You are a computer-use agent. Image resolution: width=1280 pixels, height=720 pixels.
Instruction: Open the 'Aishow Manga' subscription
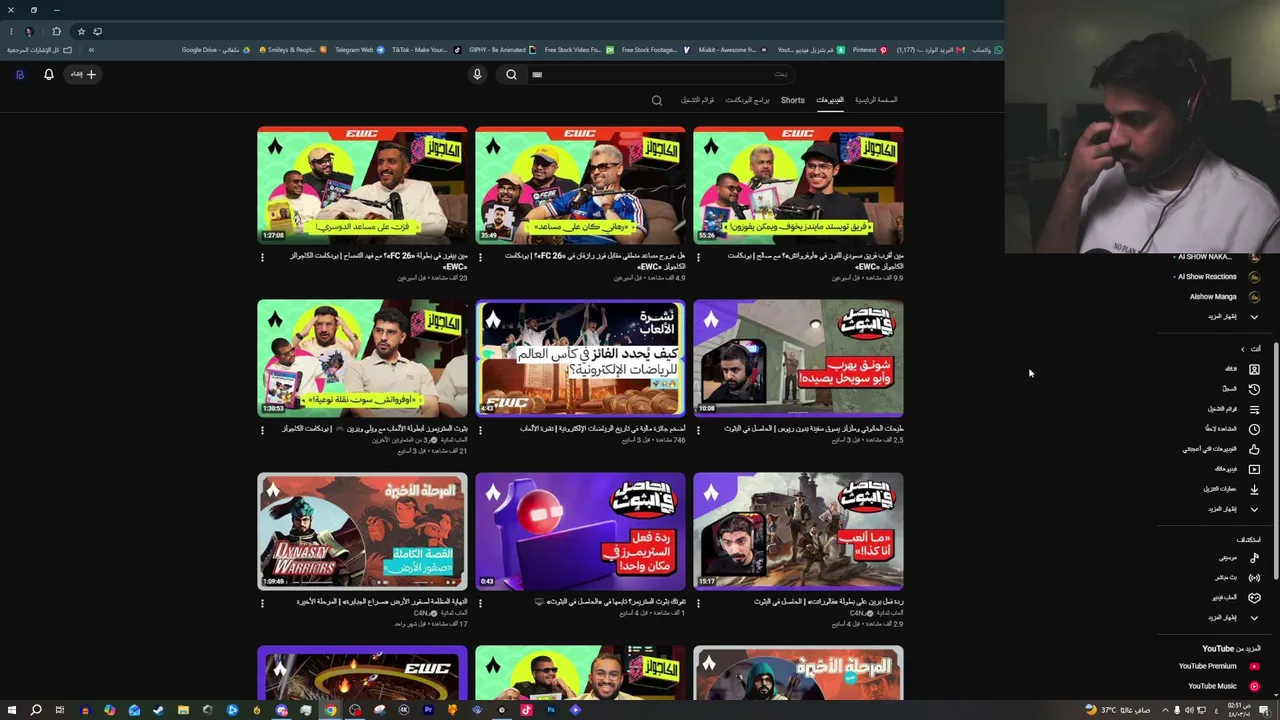pos(1223,297)
